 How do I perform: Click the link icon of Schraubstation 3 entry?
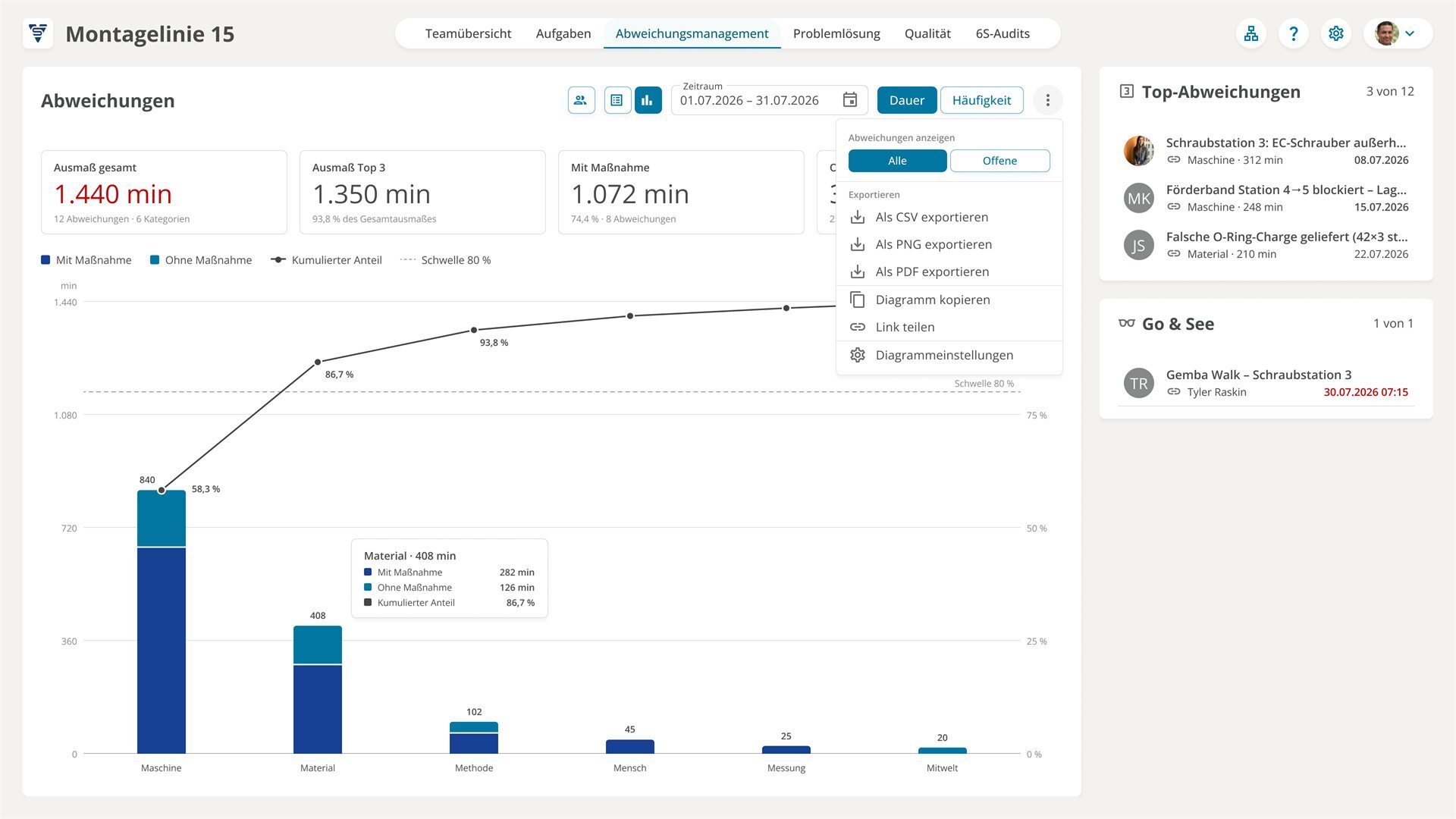1174,160
